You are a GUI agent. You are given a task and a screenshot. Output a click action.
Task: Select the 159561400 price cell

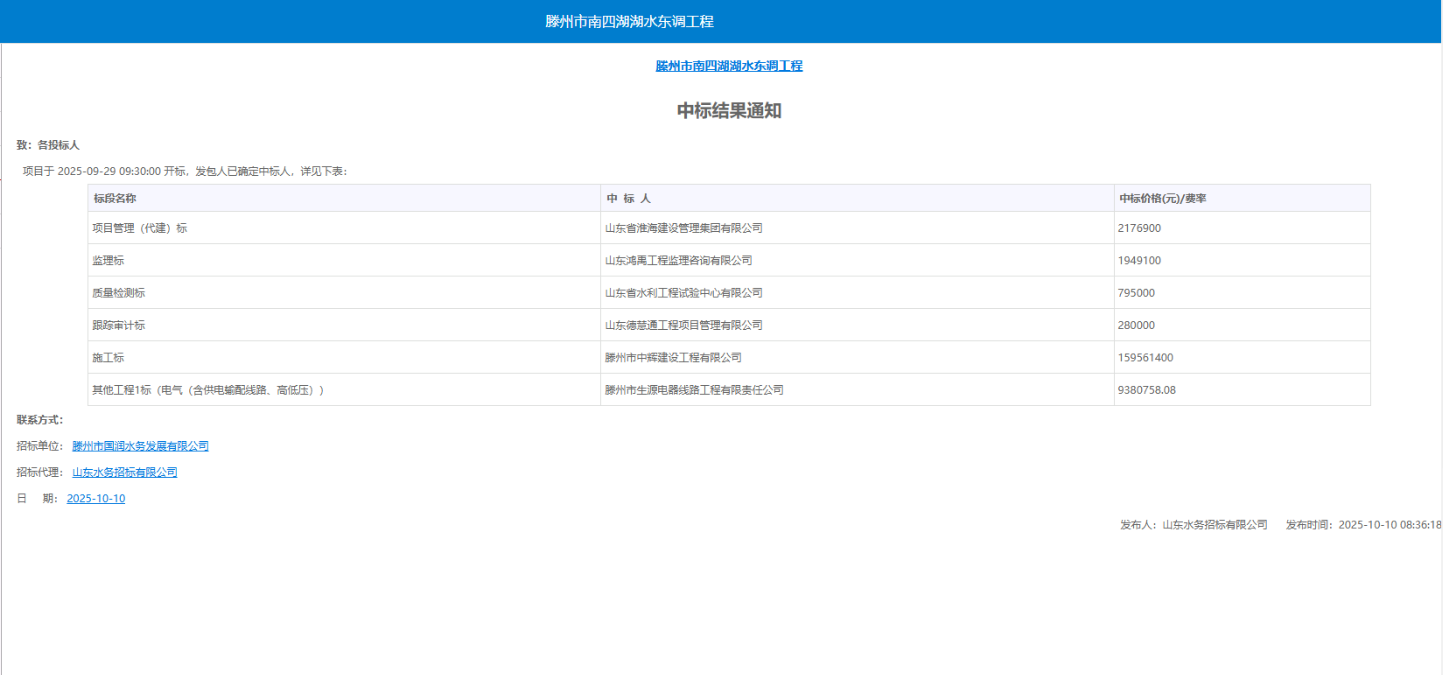(x=1145, y=357)
